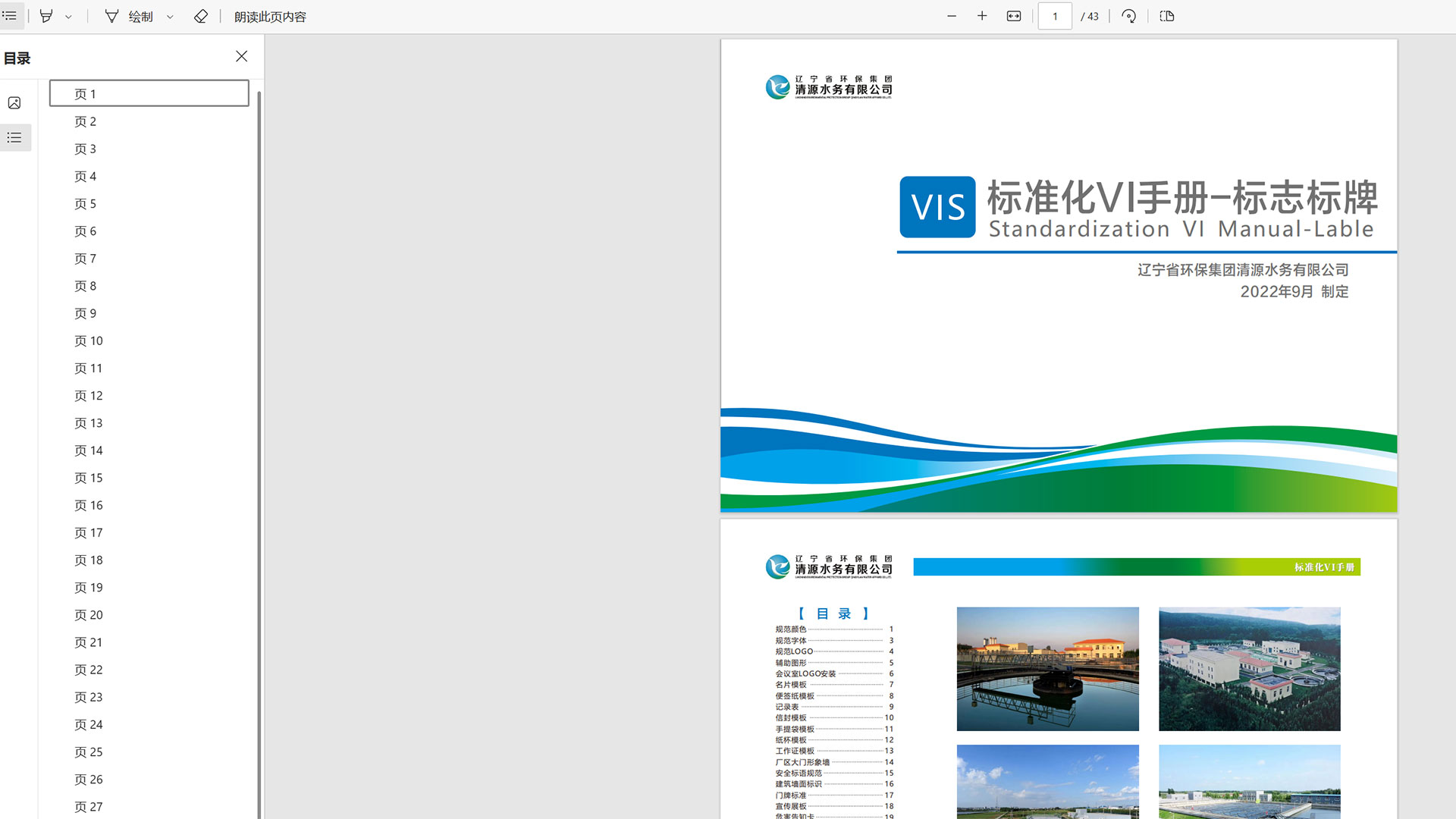The height and width of the screenshot is (819, 1456).
Task: Select the eraser tool
Action: 200,16
